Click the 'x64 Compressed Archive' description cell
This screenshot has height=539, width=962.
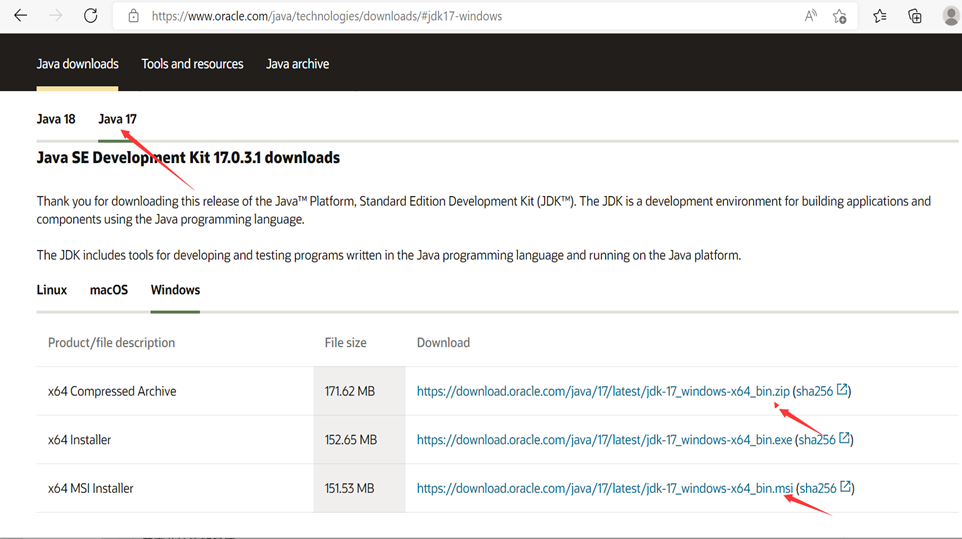175,391
